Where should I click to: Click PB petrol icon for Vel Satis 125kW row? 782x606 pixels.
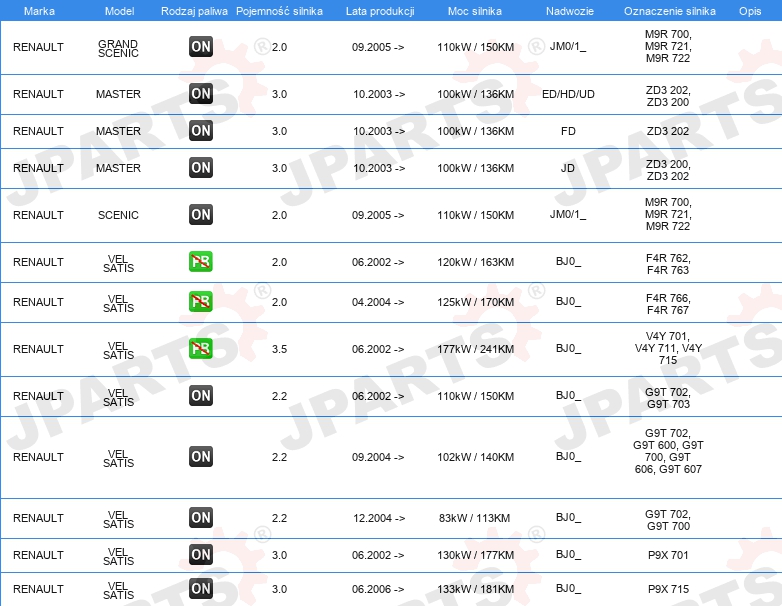click(x=201, y=301)
